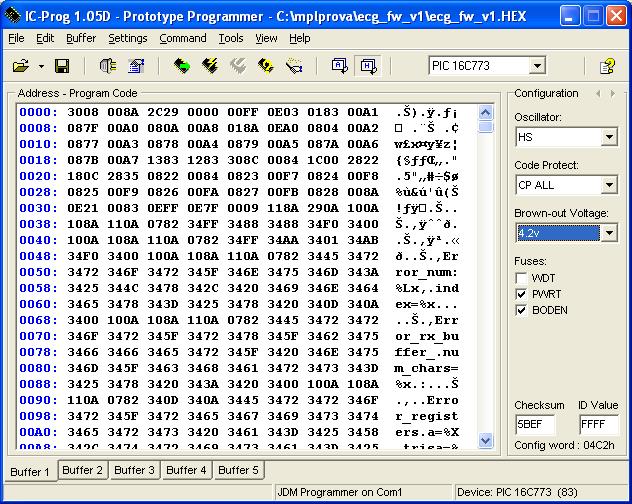Screen dimensions: 632x504
Task: Open the Code Protect CP ALL dropdown
Action: click(x=609, y=185)
